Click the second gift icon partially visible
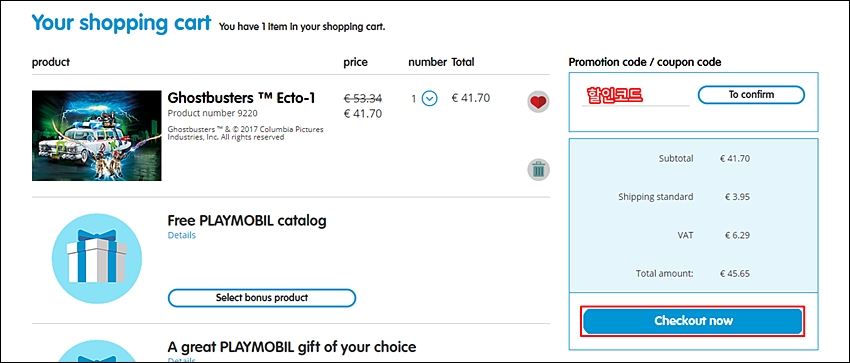The width and height of the screenshot is (850, 363). pos(96,352)
